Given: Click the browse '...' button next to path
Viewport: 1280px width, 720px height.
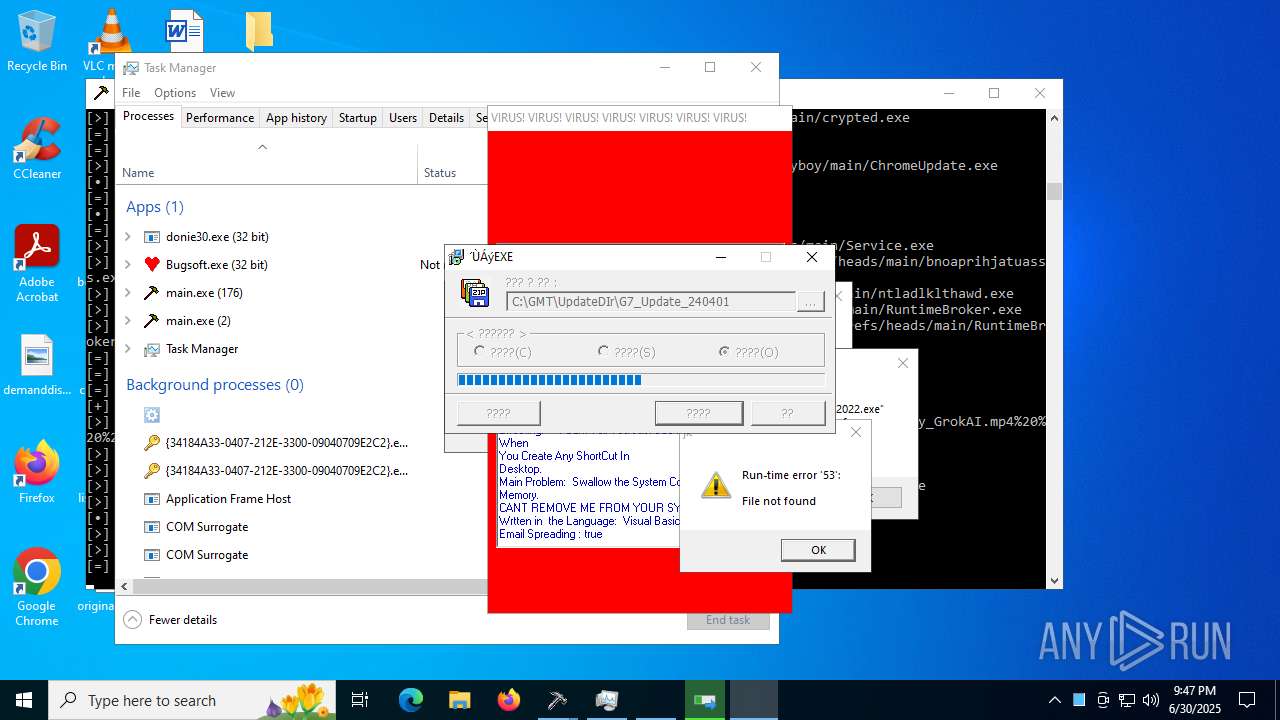Looking at the screenshot, I should (811, 302).
